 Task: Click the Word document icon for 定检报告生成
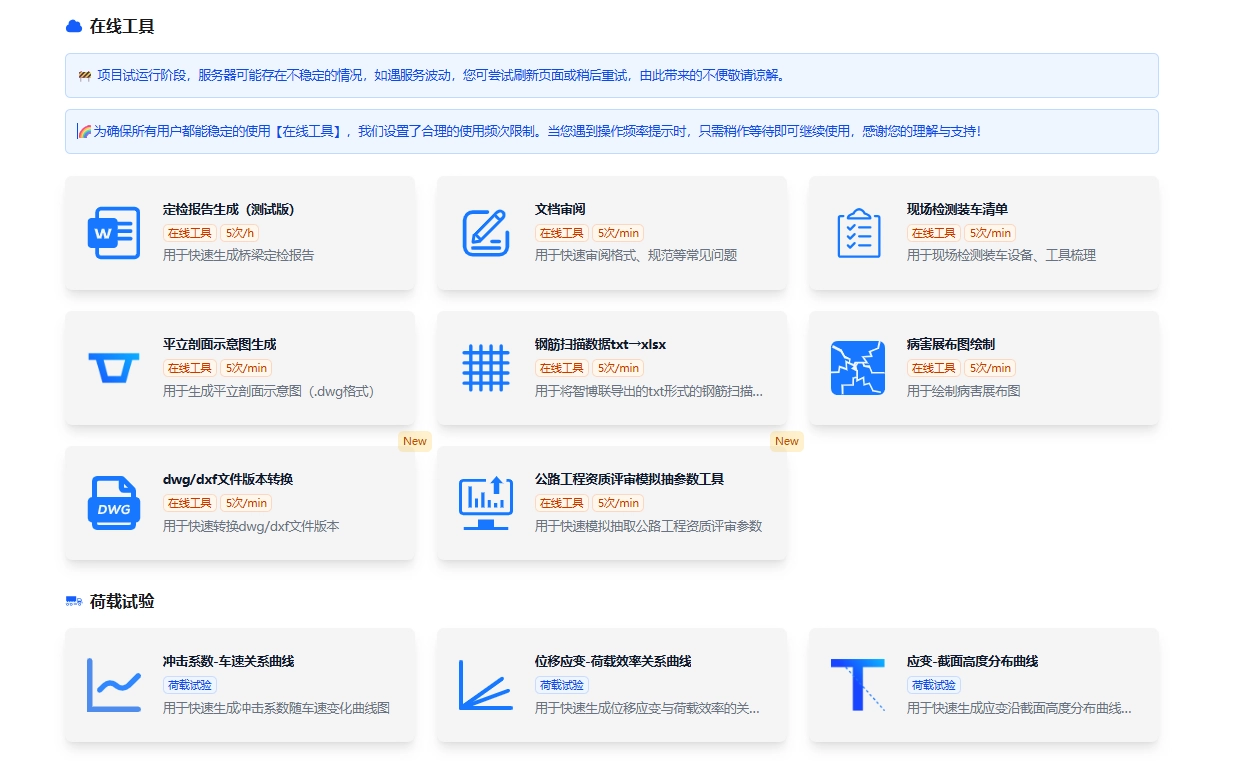(113, 233)
